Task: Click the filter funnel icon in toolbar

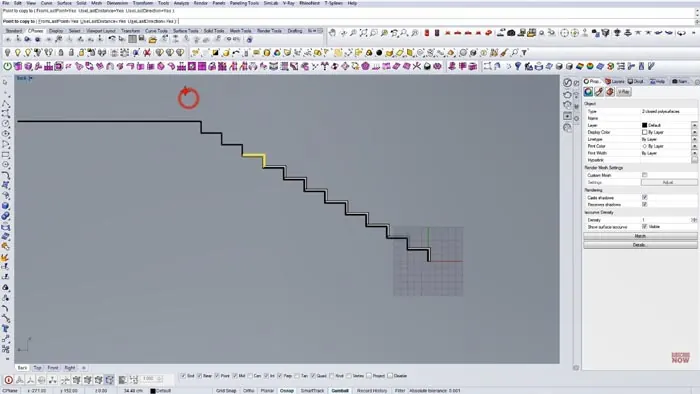Action: (525, 53)
